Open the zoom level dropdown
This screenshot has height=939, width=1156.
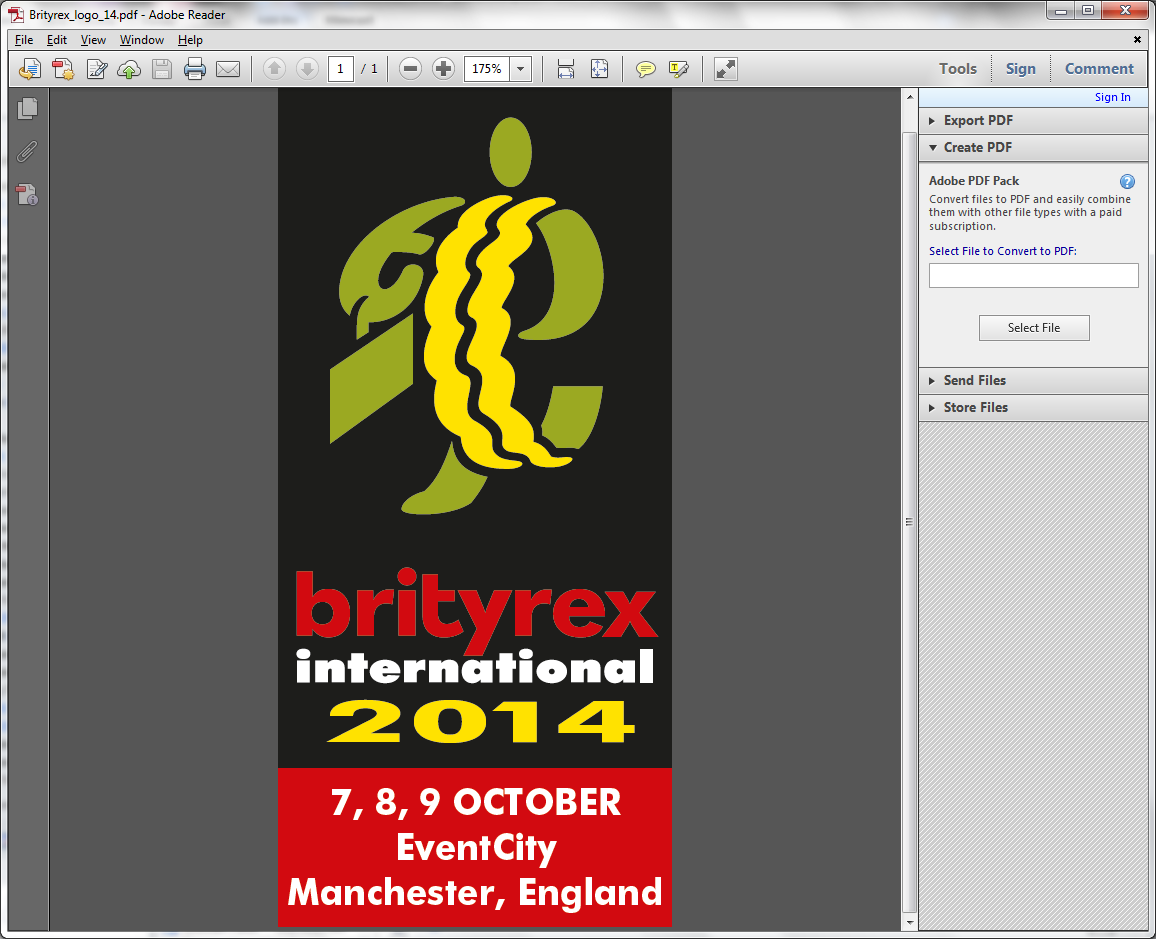click(x=519, y=69)
